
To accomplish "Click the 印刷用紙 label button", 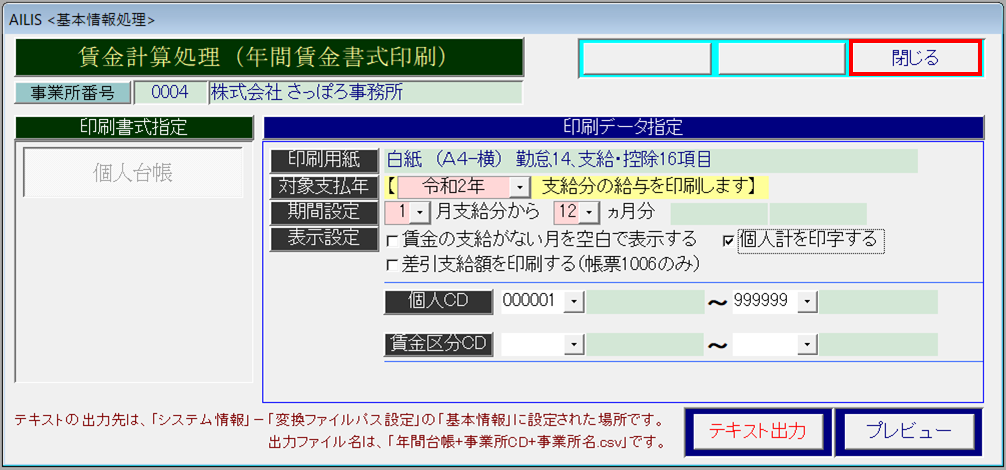I will coord(324,161).
